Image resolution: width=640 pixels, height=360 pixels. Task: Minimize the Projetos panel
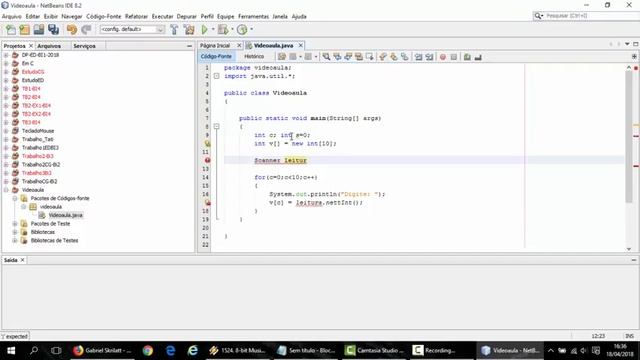pyautogui.click(x=189, y=46)
